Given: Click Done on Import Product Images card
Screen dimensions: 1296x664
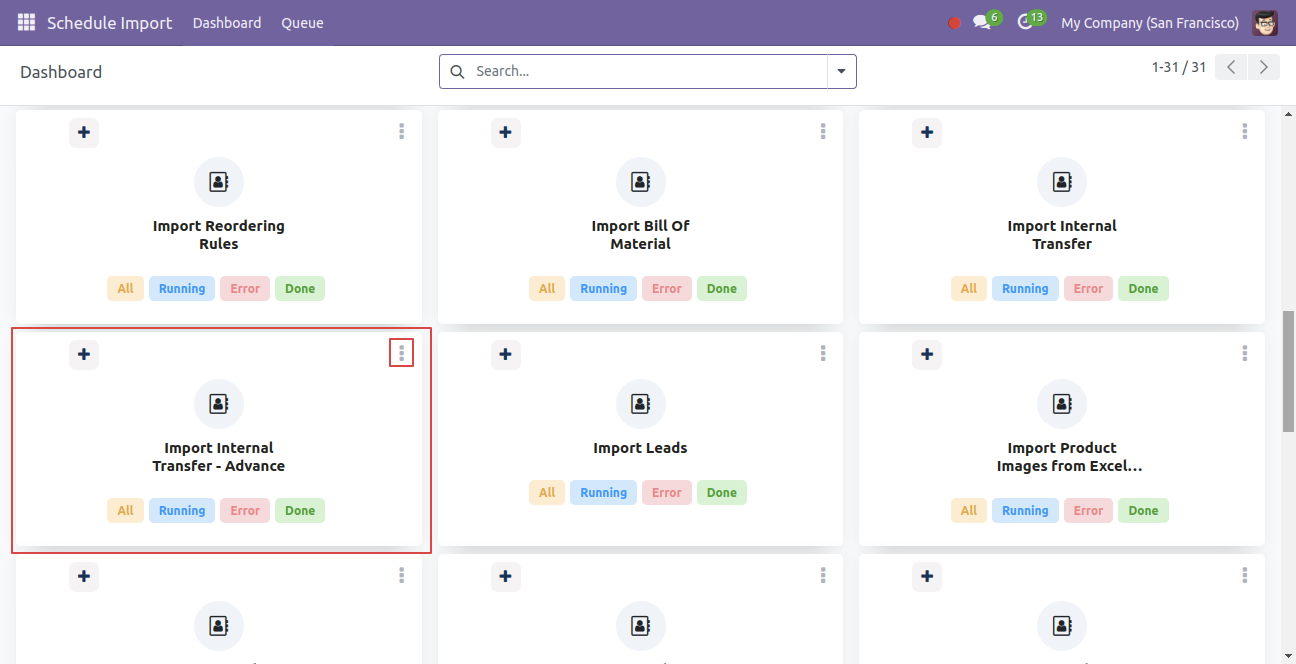Looking at the screenshot, I should click(1143, 511).
